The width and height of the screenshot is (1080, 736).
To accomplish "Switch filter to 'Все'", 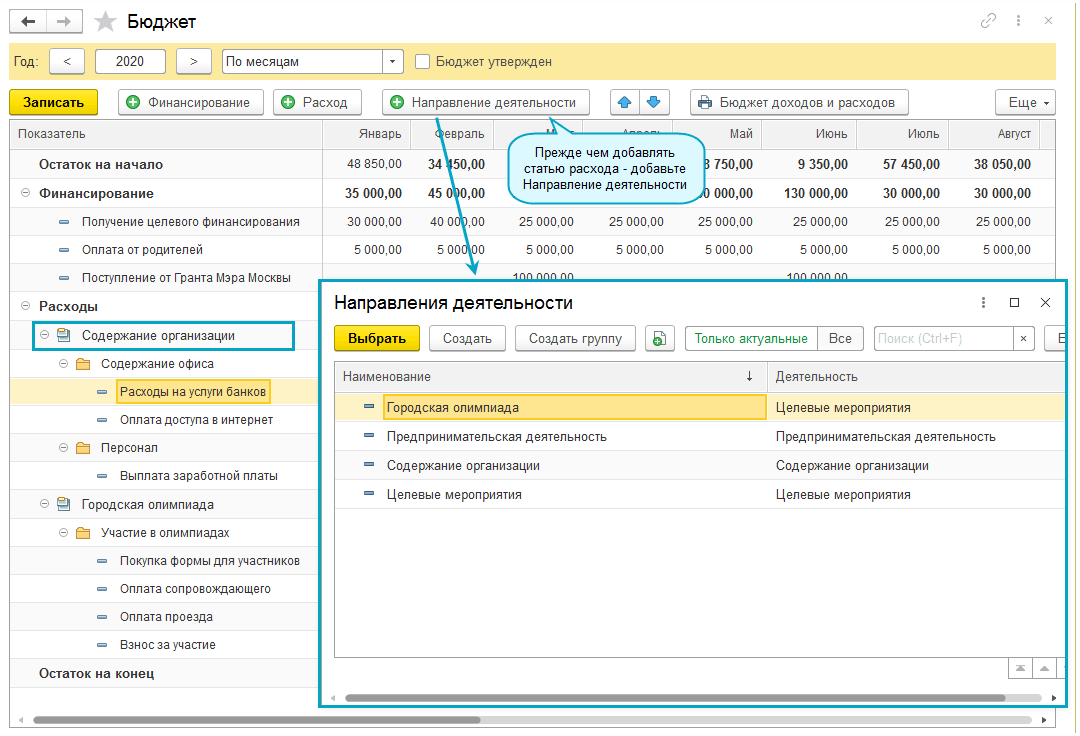I will click(x=840, y=339).
